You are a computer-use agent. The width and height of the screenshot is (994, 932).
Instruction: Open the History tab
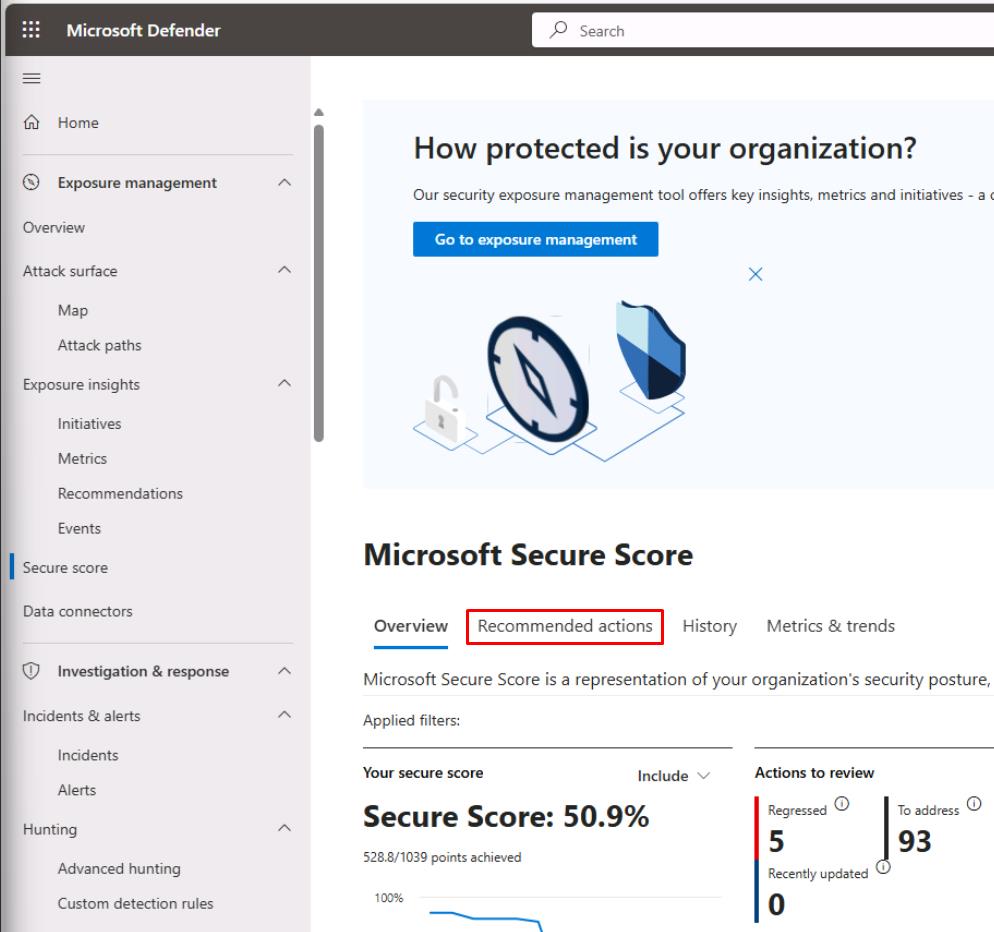pos(709,626)
